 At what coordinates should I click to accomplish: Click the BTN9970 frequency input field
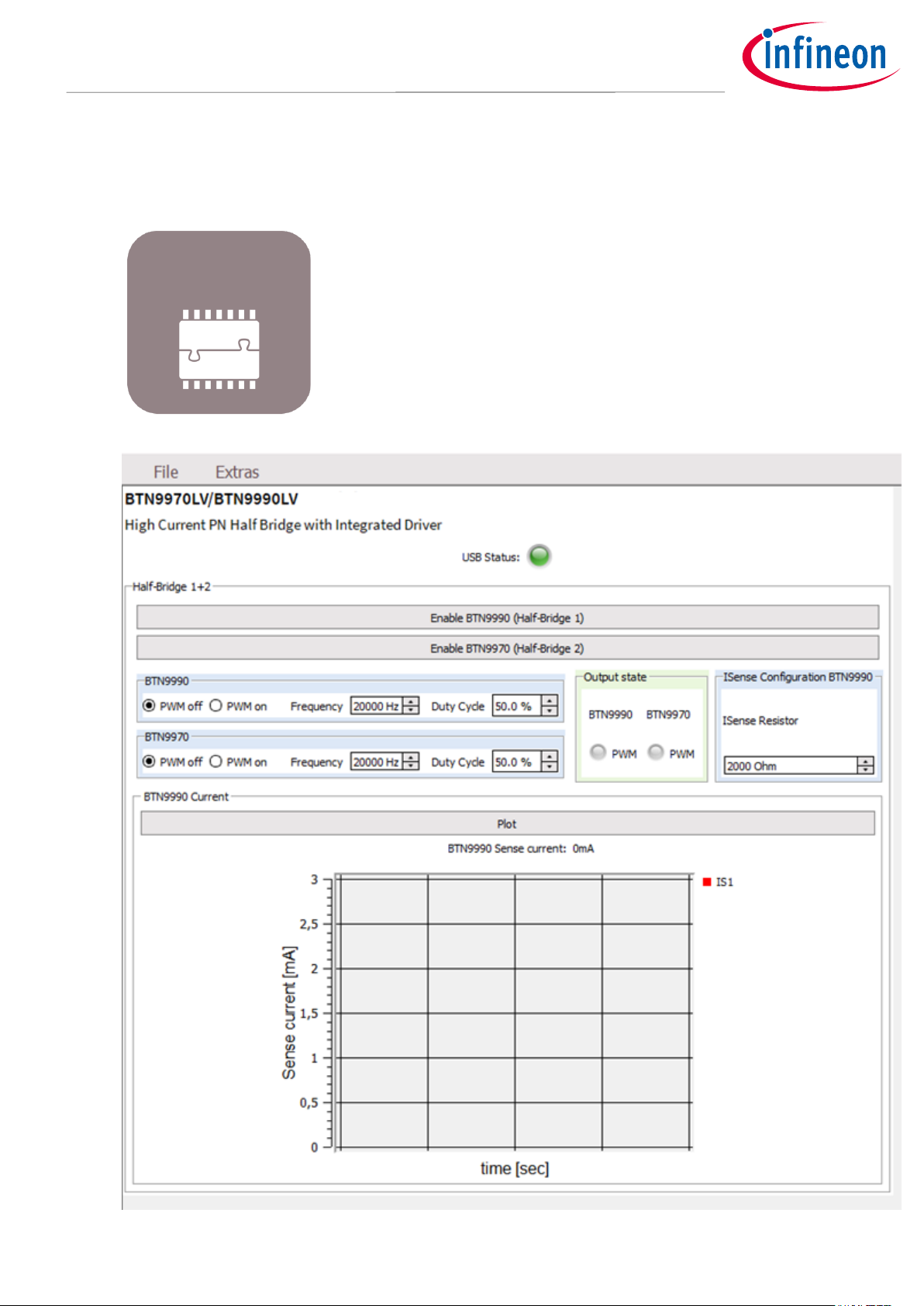click(376, 762)
